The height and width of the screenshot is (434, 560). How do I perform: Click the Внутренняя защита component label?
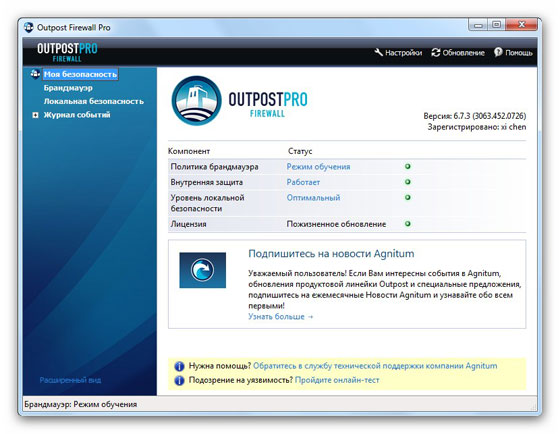[x=206, y=182]
